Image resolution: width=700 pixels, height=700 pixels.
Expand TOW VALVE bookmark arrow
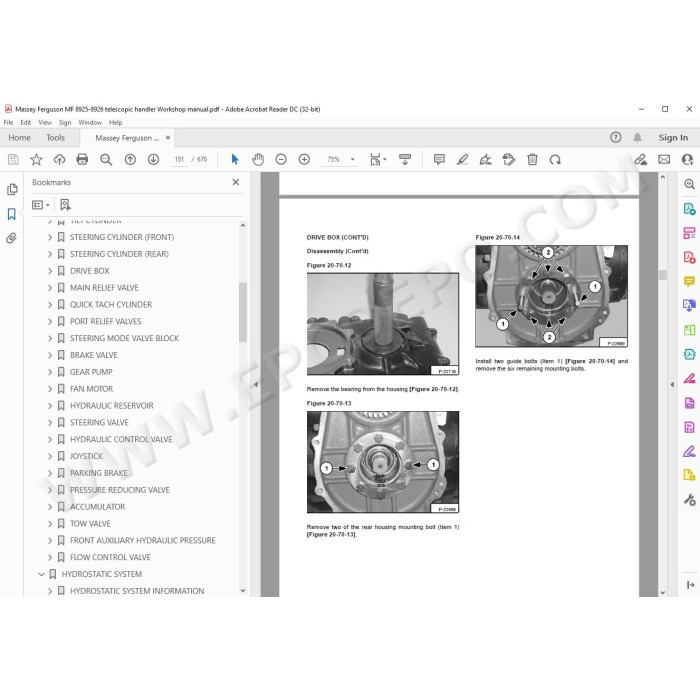tap(50, 524)
